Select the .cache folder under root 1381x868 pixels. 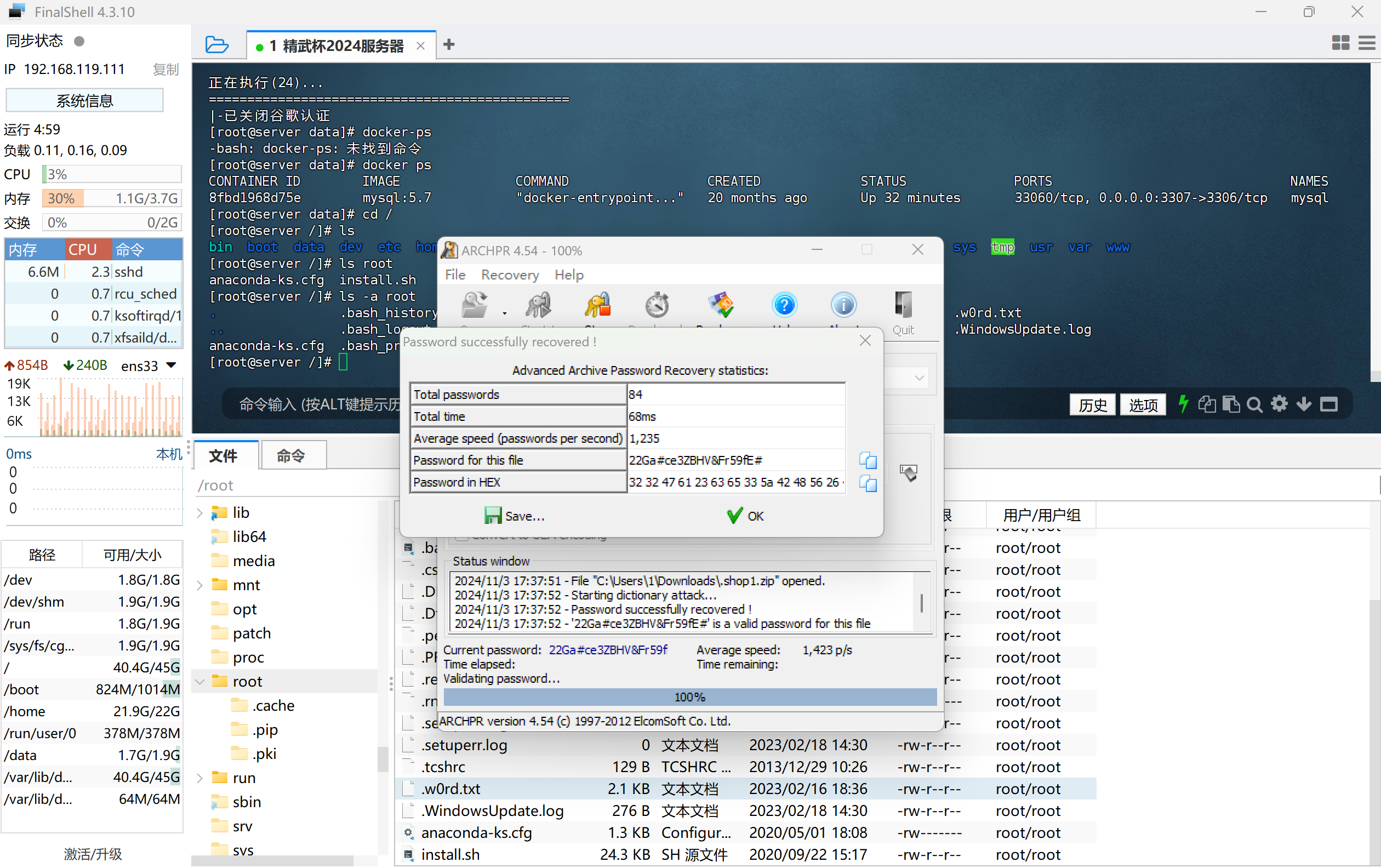tap(263, 706)
